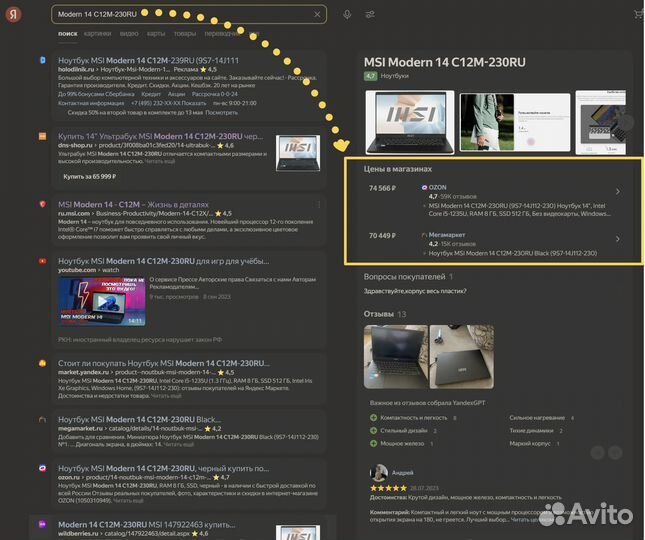Select 'Компактность и легкость' review tag
The width and height of the screenshot is (645, 540).
[x=413, y=417]
